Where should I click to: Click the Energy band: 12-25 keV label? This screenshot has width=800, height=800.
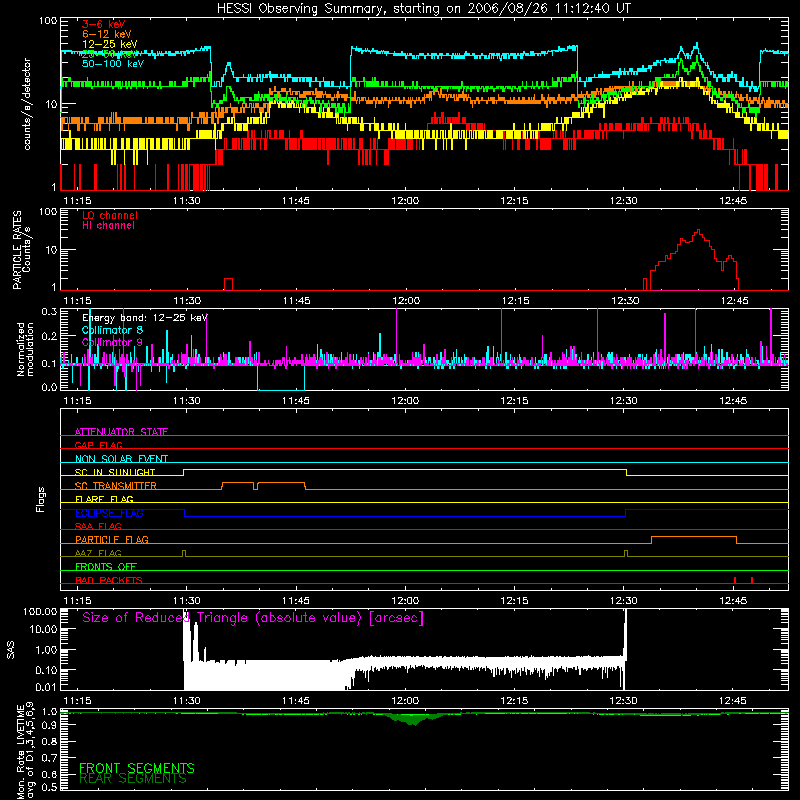pos(145,318)
